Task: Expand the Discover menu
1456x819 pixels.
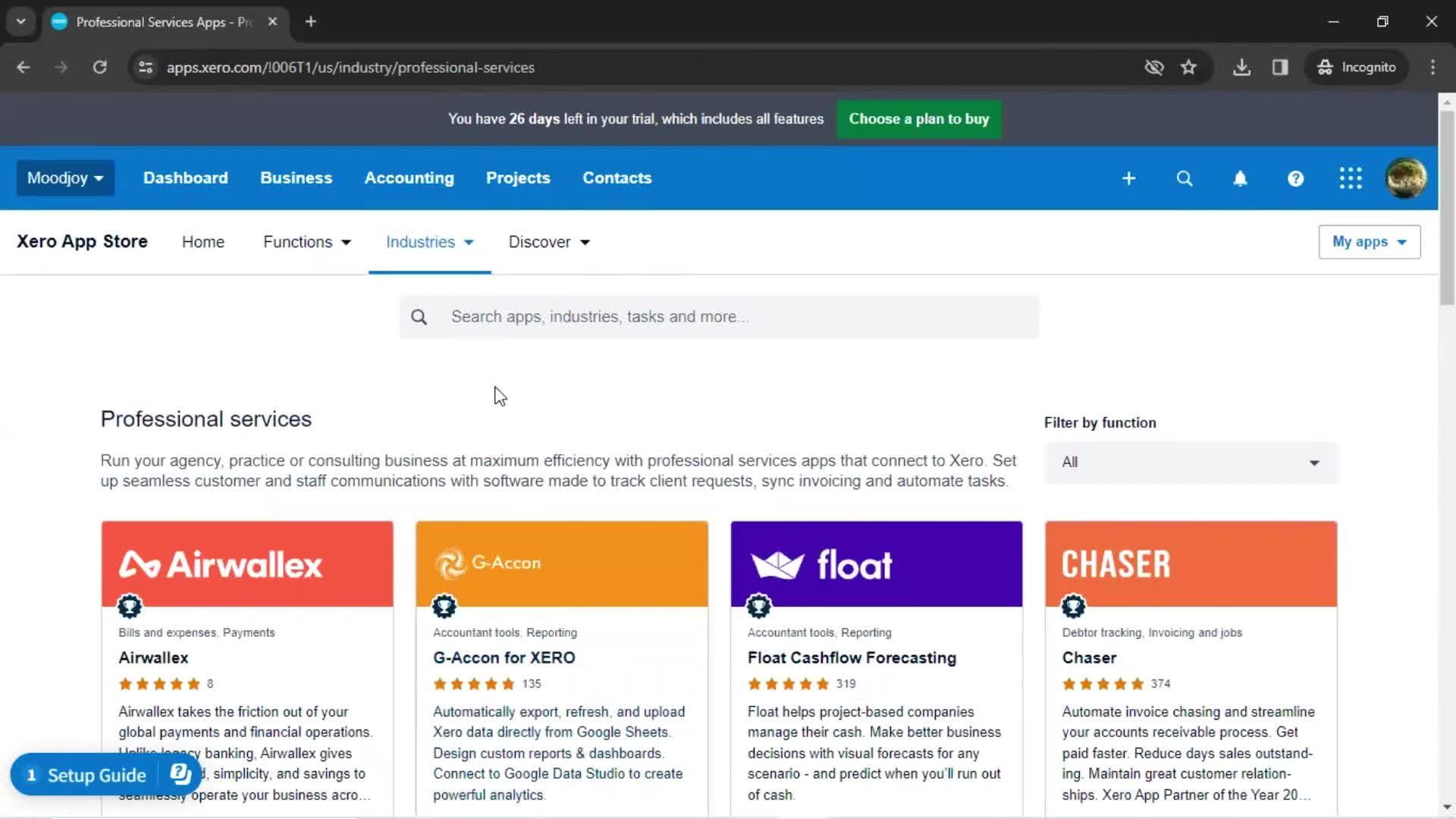Action: point(549,242)
